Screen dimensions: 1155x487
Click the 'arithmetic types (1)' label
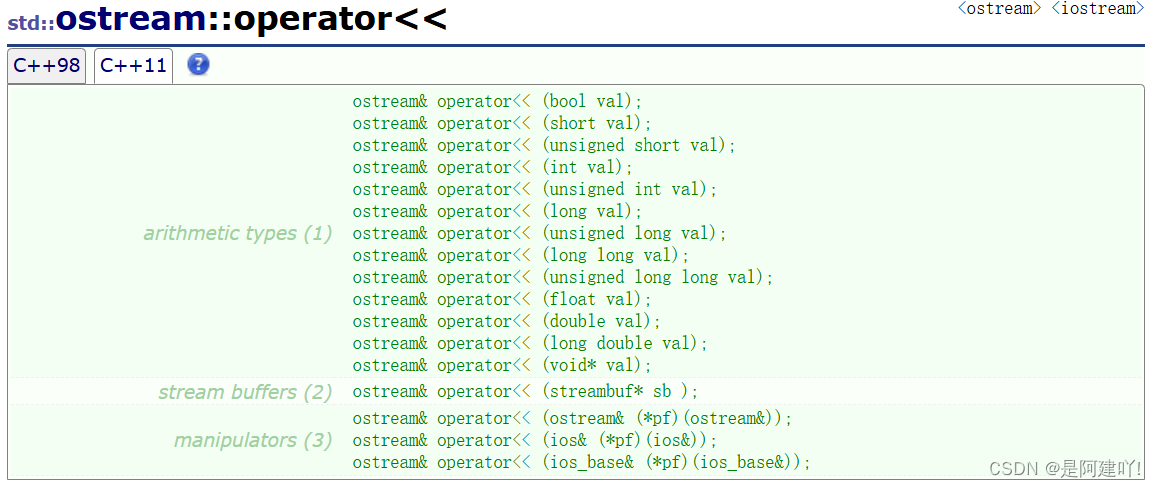(x=237, y=234)
